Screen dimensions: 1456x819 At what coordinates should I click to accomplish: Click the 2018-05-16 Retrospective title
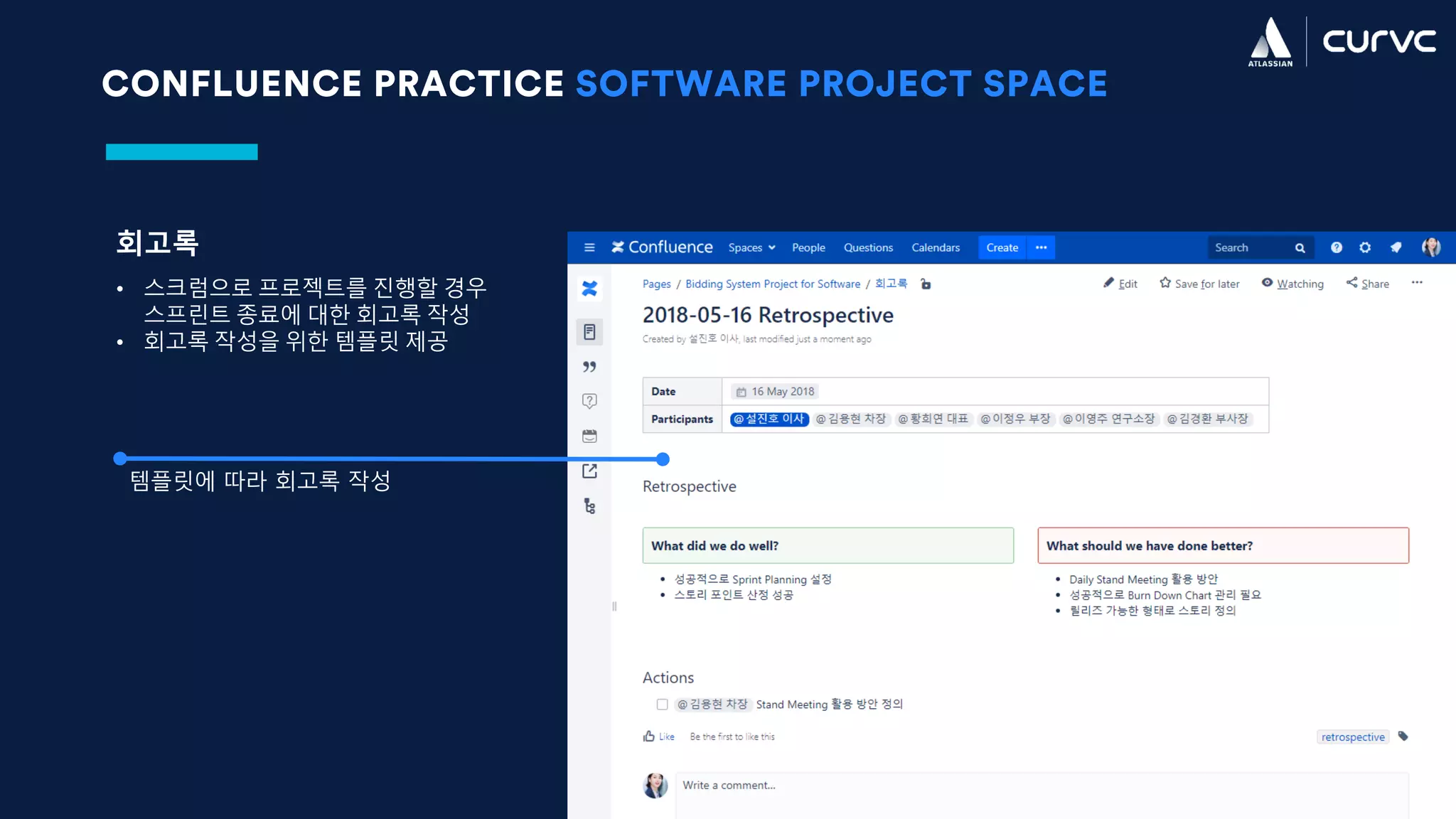[768, 315]
